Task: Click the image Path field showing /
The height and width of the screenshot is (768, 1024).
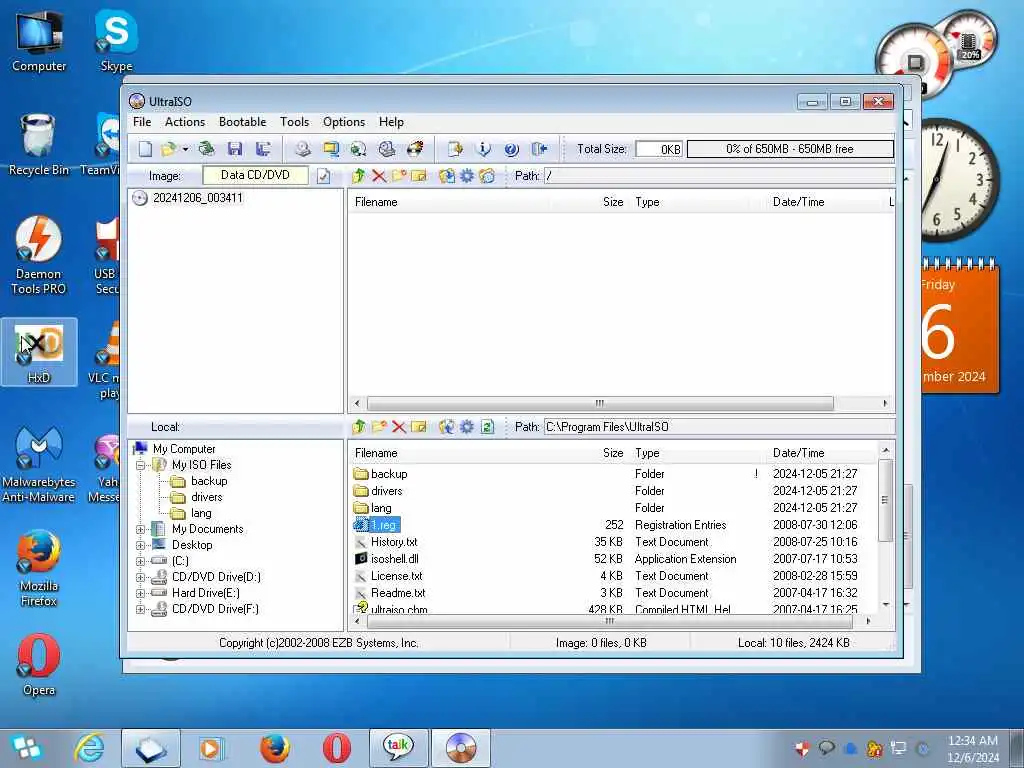Action: pos(720,176)
